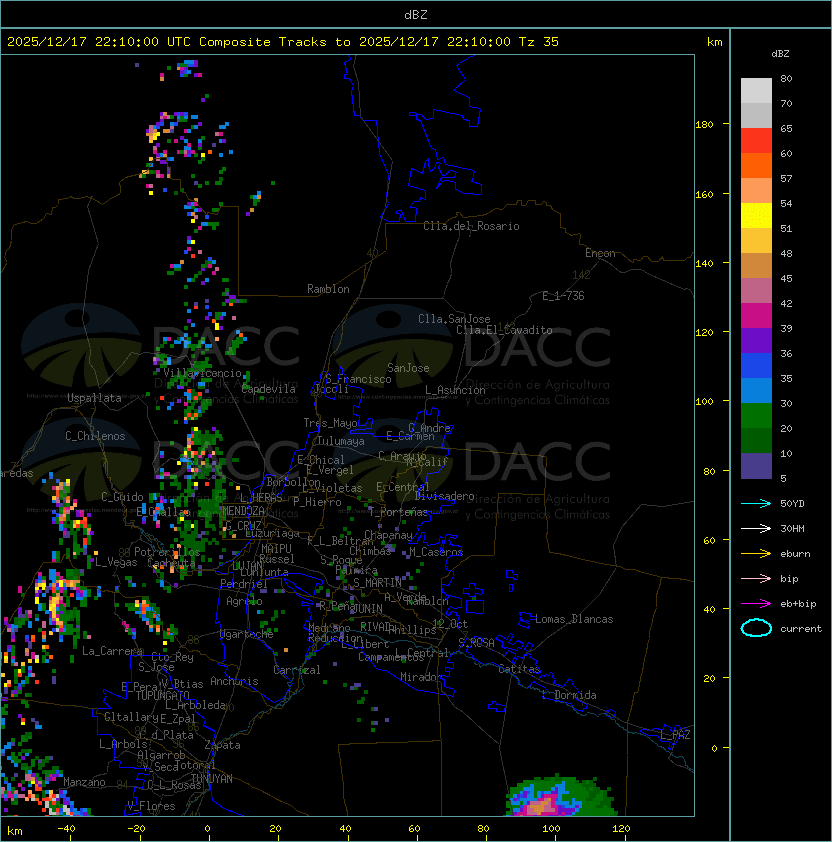Viewport: 832px width, 842px height.
Task: Click the Tulumaya map label
Action: click(341, 441)
